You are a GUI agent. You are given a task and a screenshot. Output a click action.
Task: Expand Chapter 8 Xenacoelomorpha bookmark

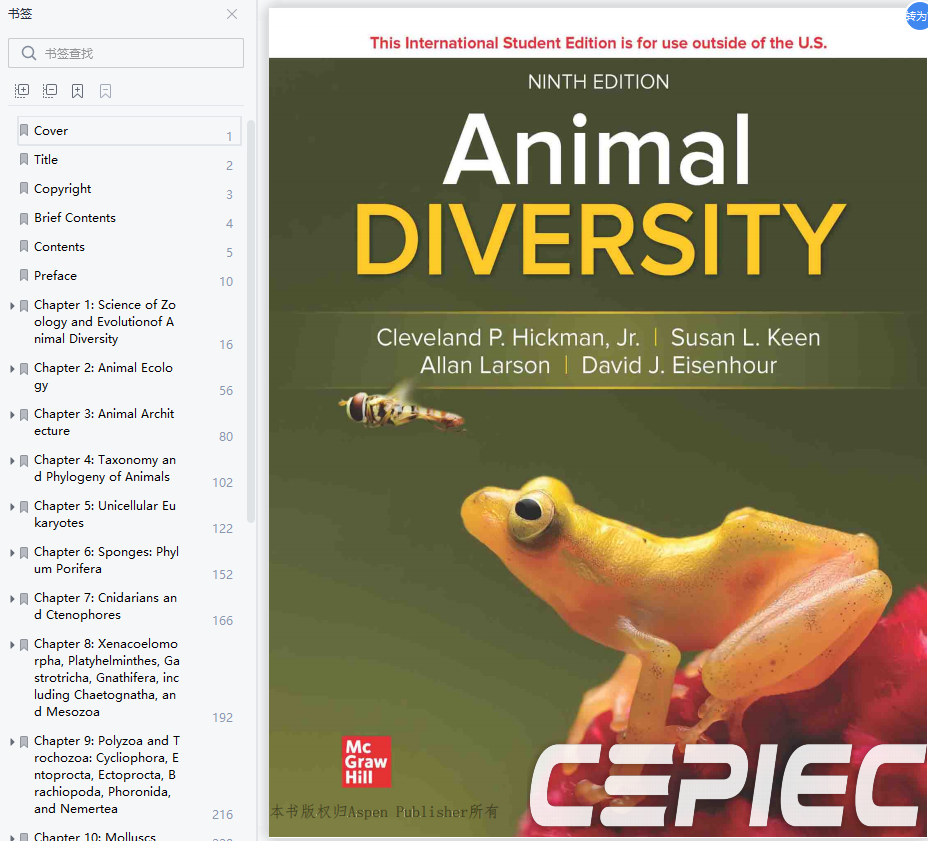12,645
